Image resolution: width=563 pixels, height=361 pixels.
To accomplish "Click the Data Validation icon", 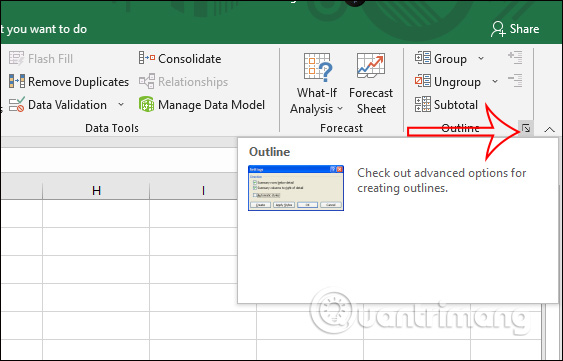I will (x=17, y=105).
